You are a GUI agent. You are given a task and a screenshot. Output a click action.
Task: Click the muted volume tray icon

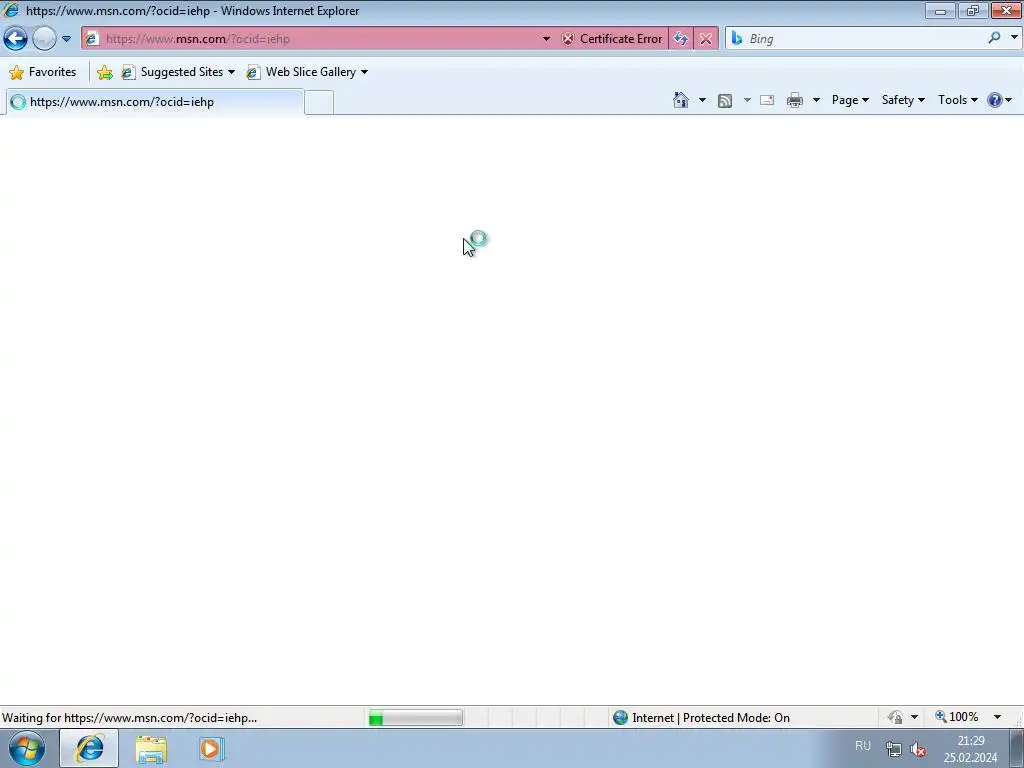[x=918, y=749]
